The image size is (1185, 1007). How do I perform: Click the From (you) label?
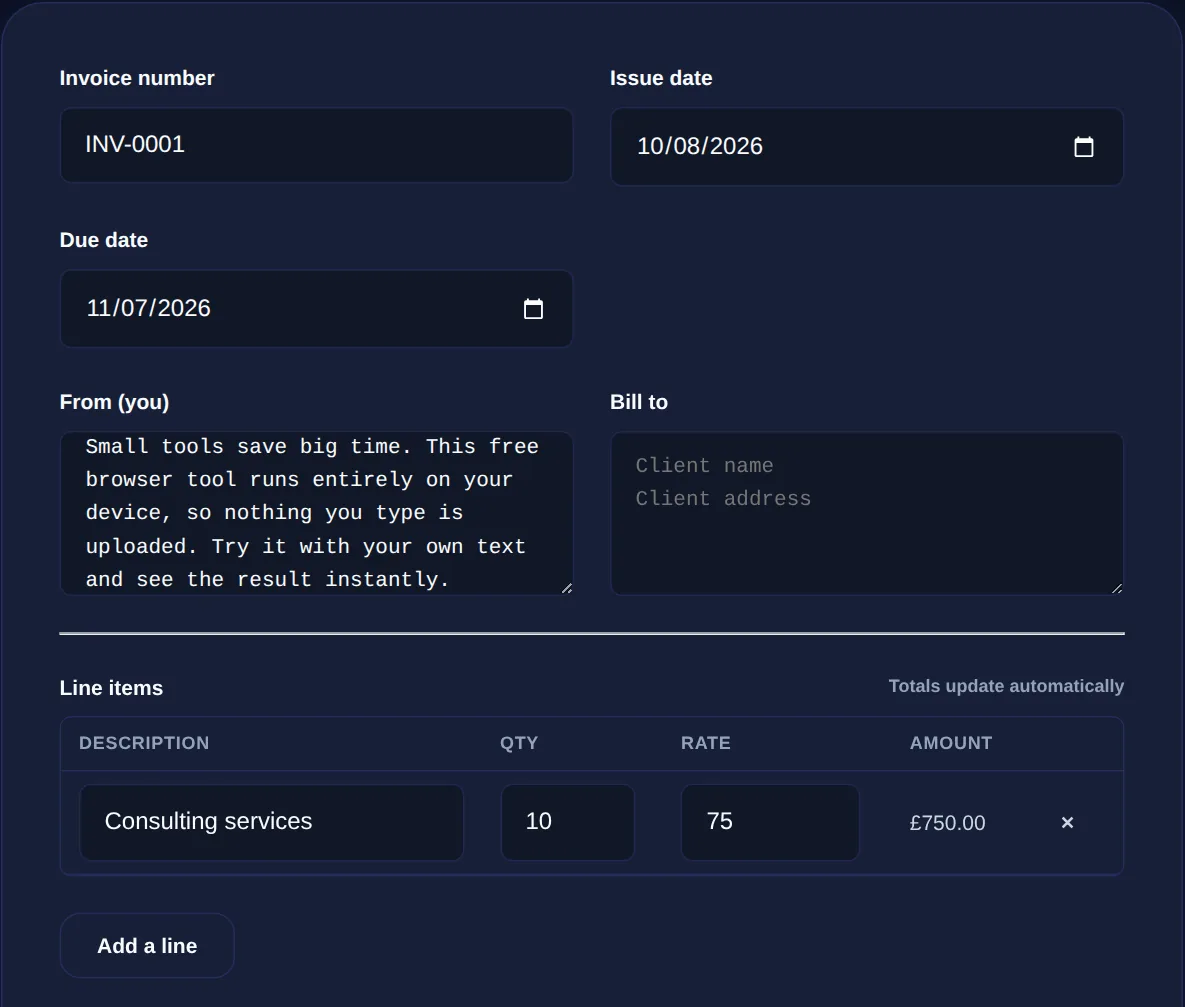(x=114, y=402)
